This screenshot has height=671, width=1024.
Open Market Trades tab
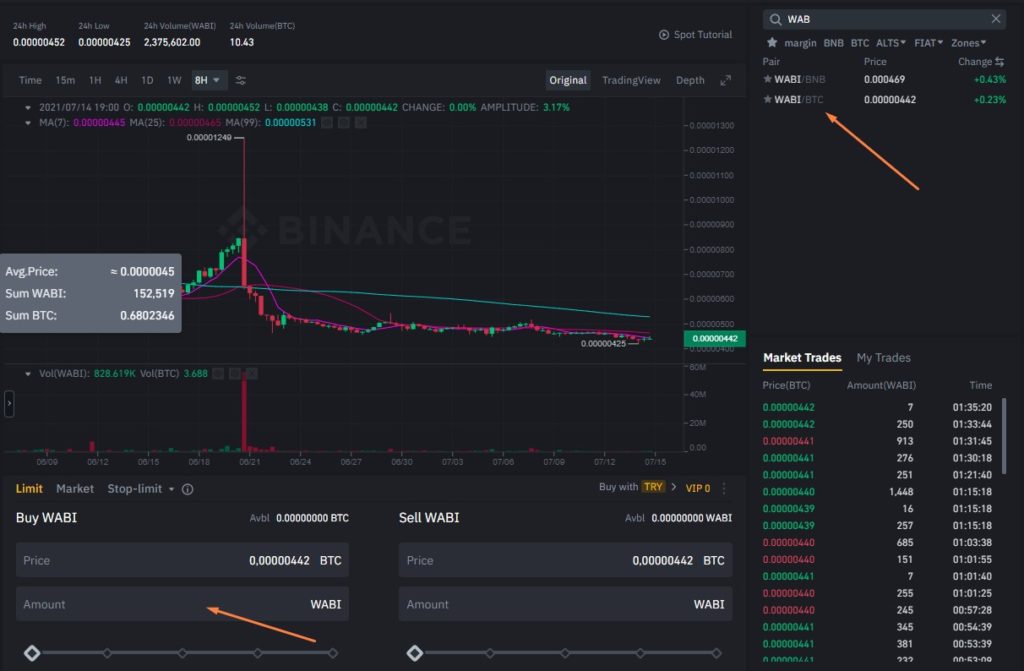pos(802,358)
